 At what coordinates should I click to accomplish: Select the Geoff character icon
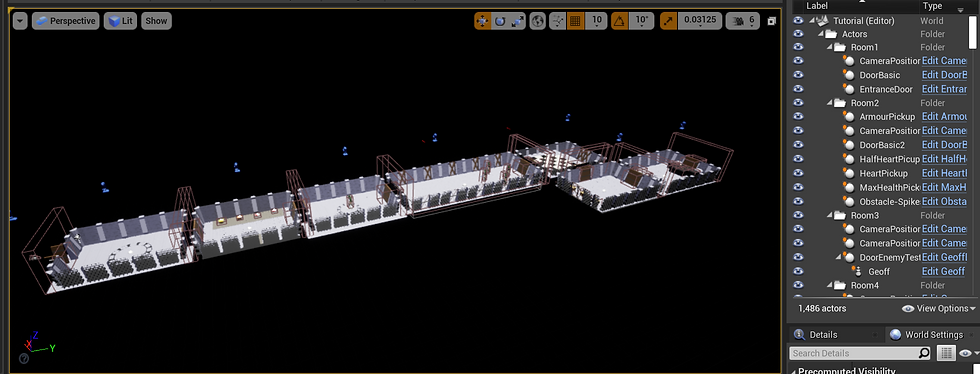(857, 271)
